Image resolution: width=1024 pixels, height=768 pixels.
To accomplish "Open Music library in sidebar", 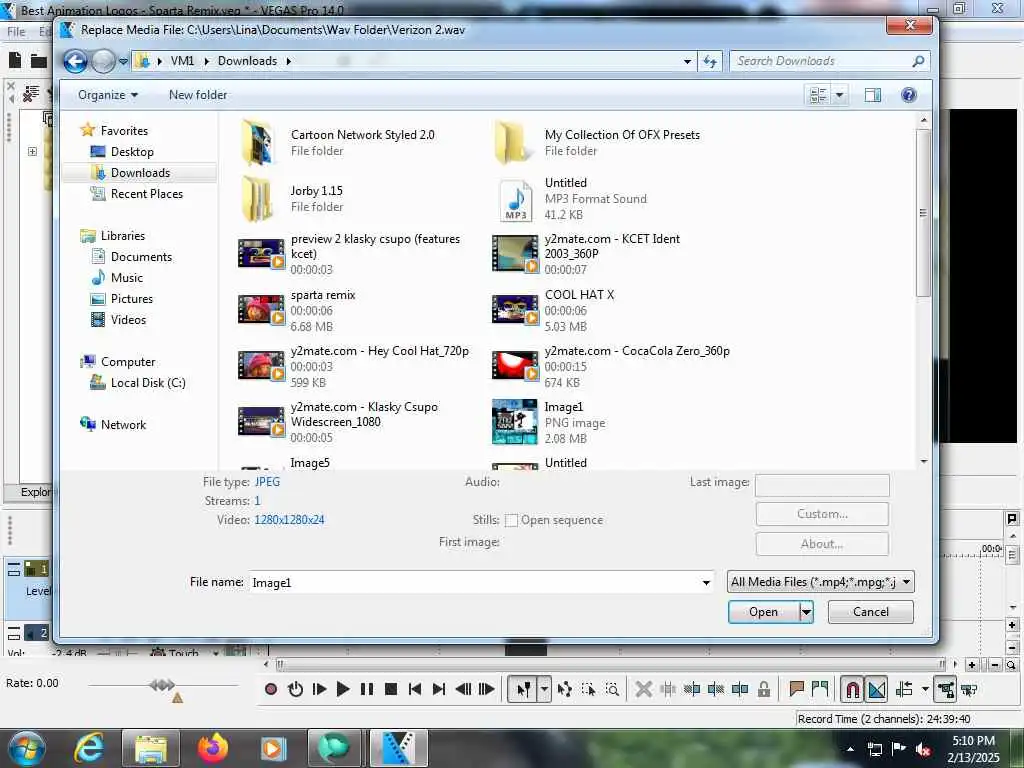I will point(127,278).
